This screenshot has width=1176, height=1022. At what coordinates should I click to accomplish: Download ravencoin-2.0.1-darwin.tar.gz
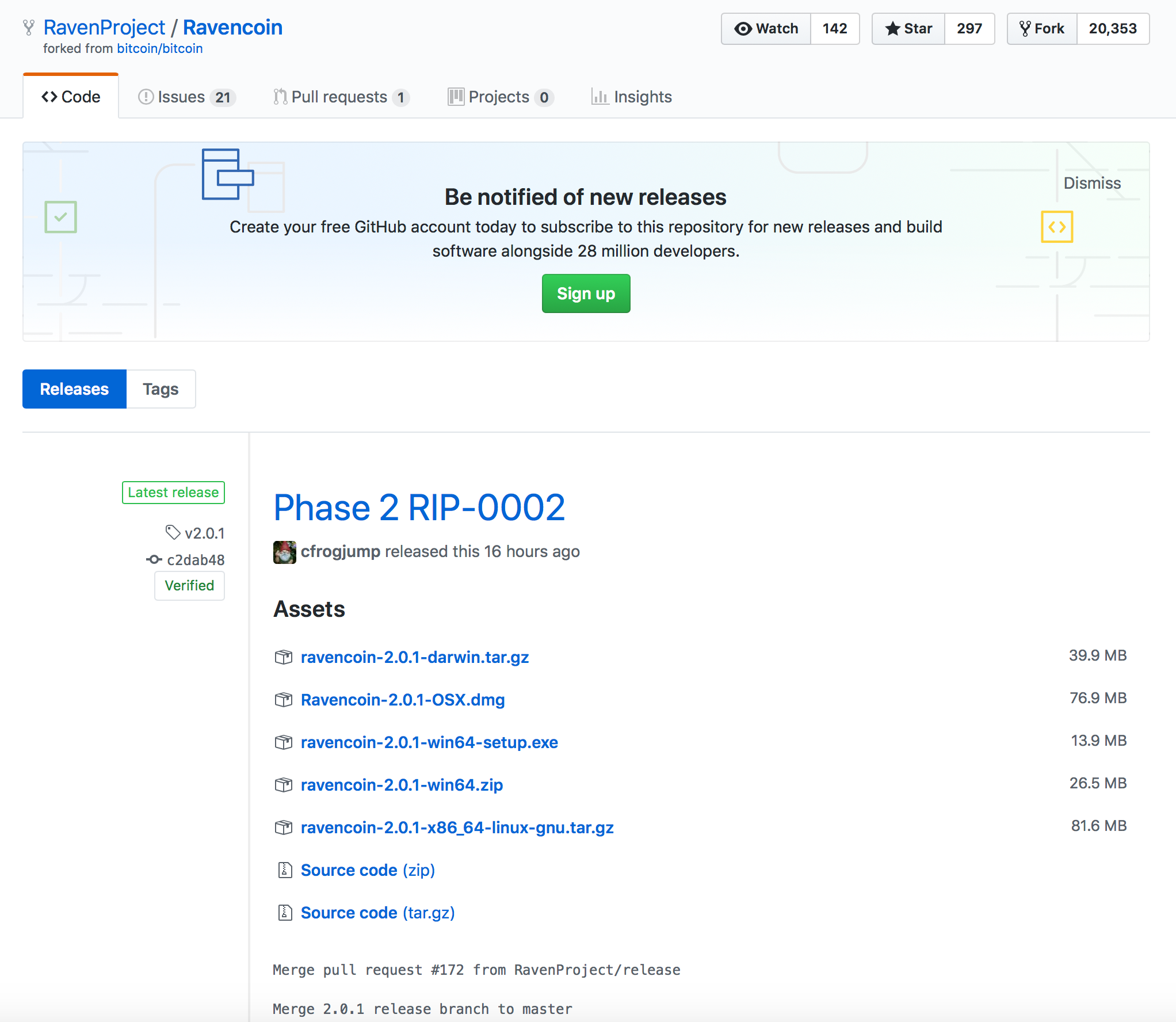pos(415,657)
